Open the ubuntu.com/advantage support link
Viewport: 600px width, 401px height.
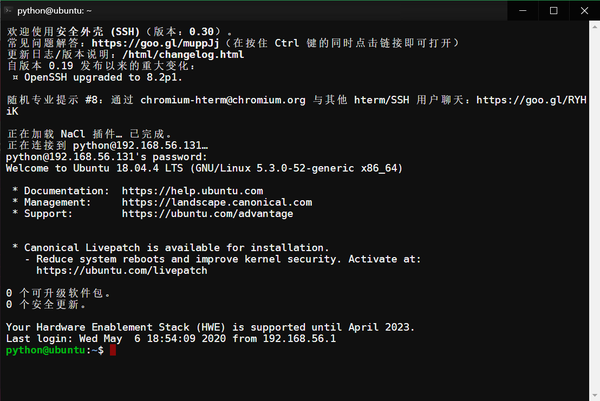coord(208,213)
